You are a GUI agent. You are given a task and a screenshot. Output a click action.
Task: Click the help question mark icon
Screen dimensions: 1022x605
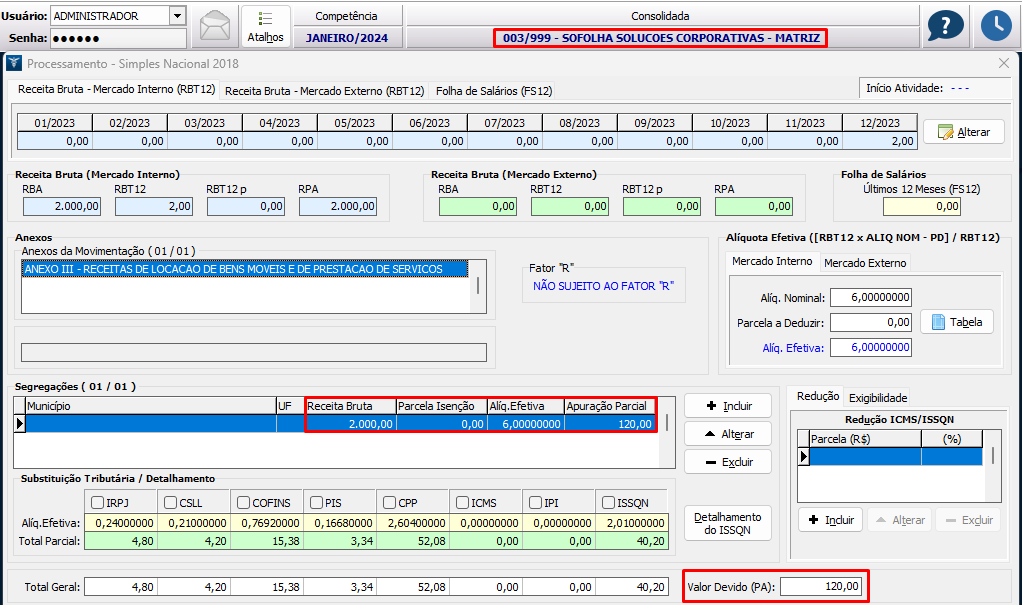944,26
